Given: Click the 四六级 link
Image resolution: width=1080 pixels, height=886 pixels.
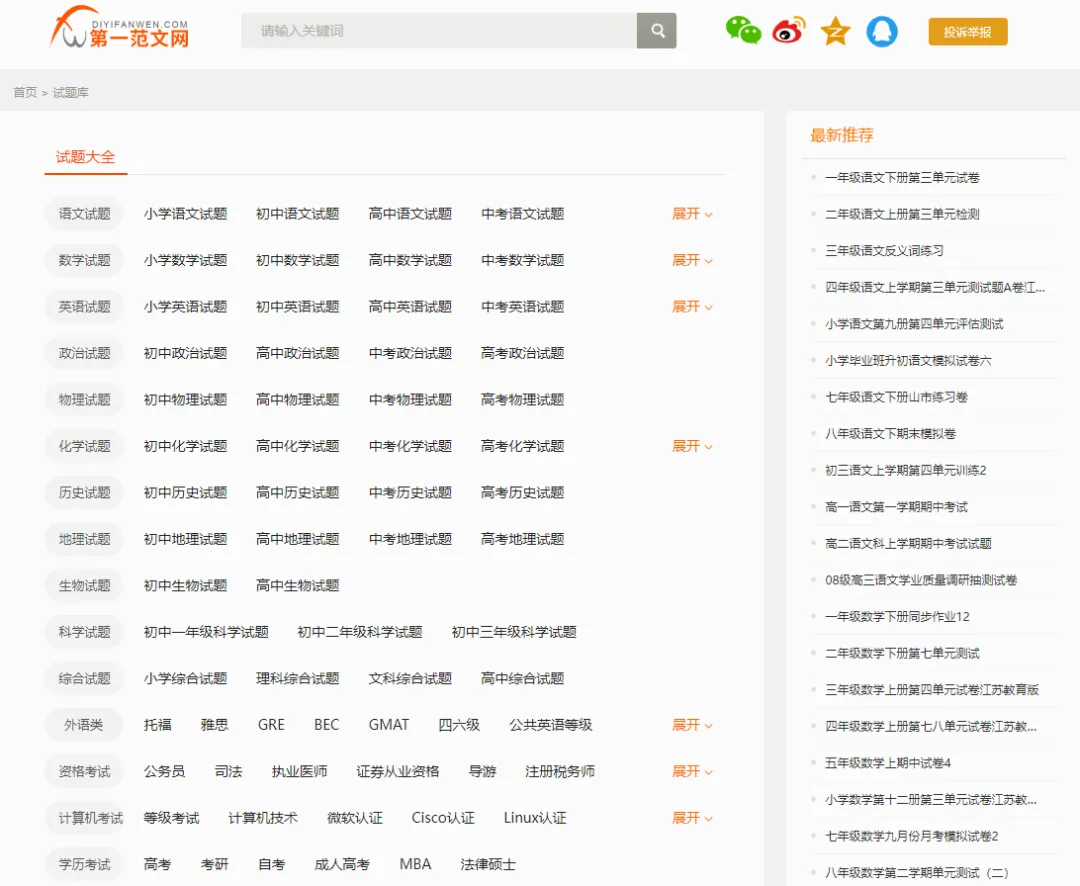Looking at the screenshot, I should tap(459, 725).
